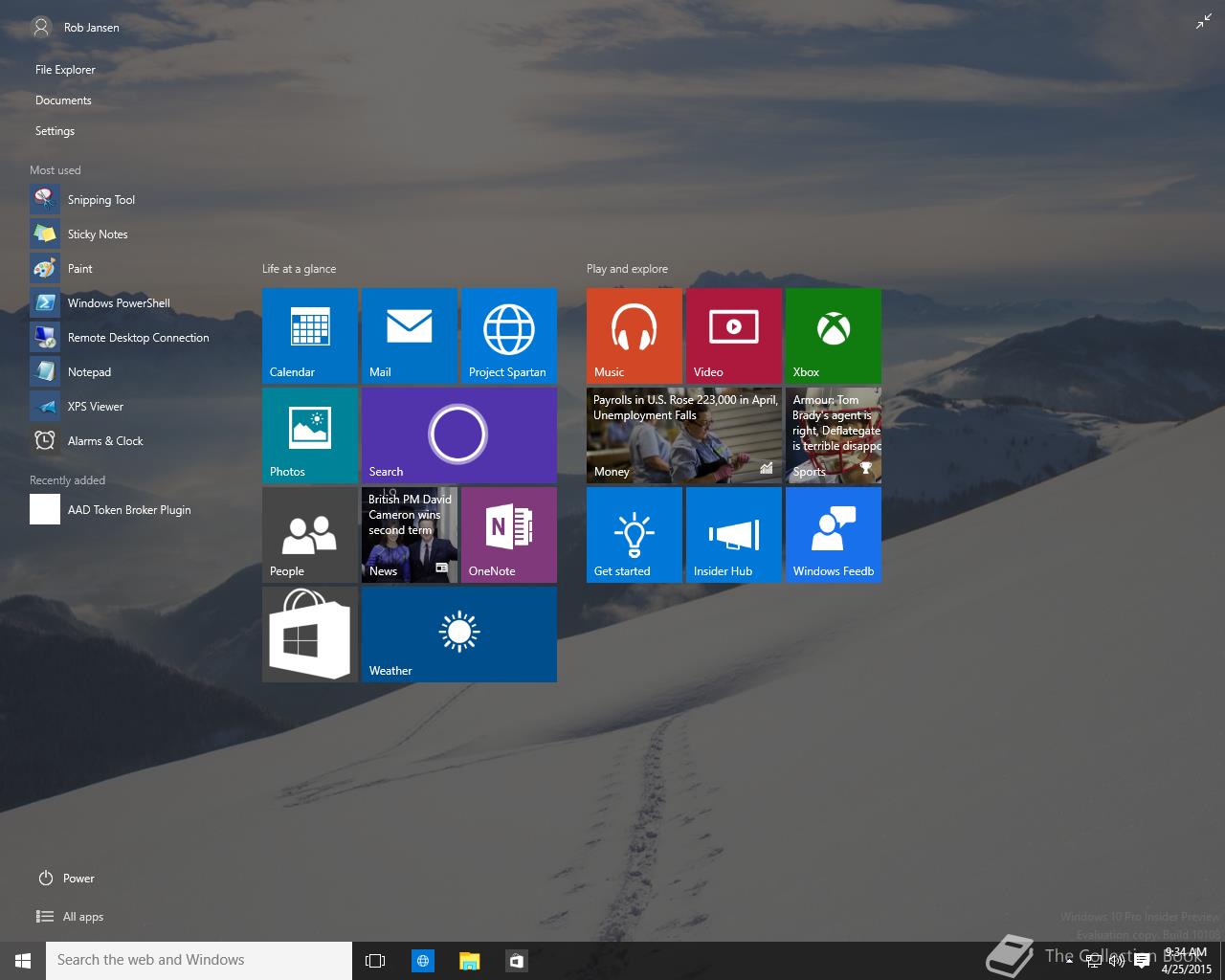
Task: Show hidden tray icons arrow
Action: click(1069, 962)
